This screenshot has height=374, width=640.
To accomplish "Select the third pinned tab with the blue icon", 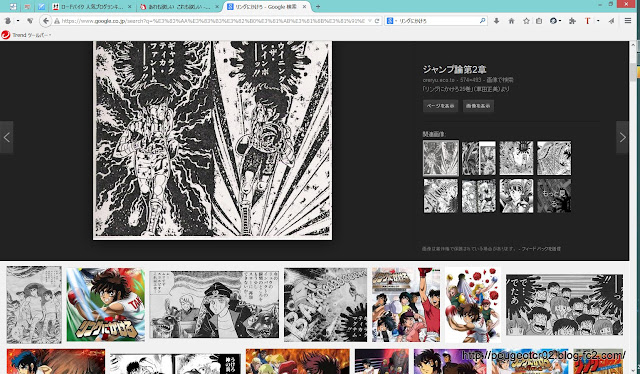I will click(42, 7).
